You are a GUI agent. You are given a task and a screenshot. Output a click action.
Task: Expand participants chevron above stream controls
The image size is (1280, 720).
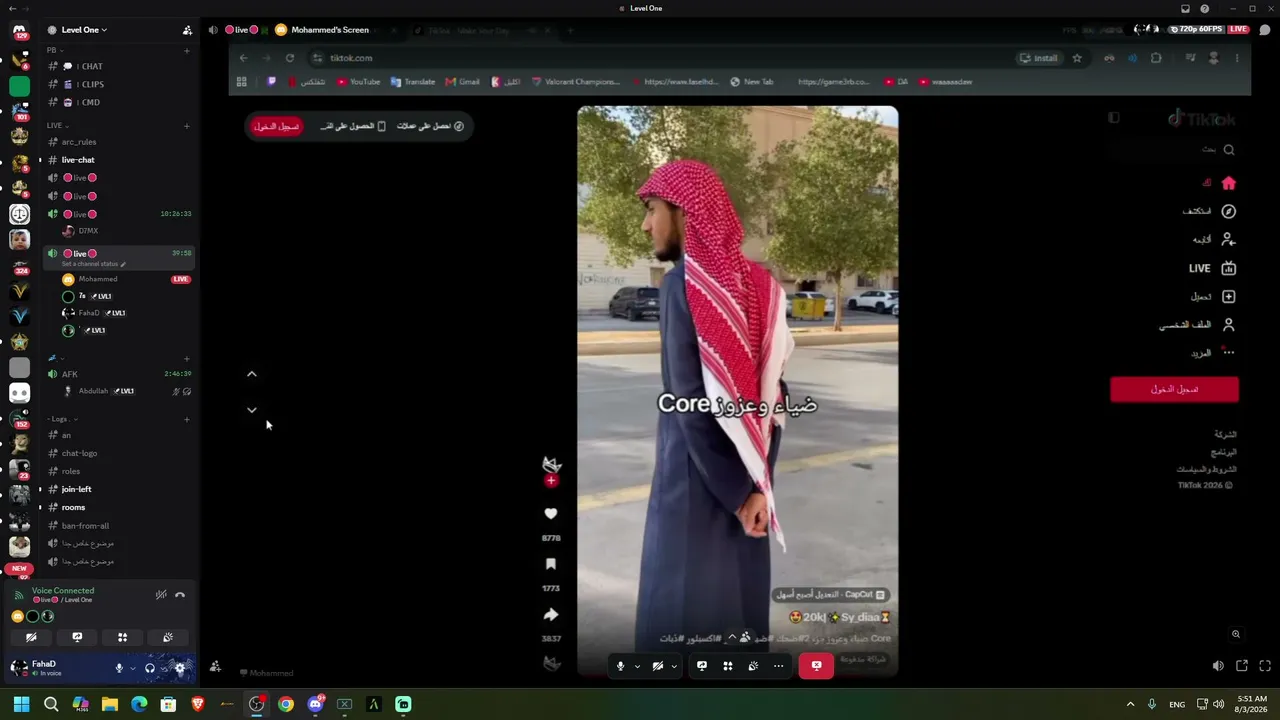click(732, 637)
